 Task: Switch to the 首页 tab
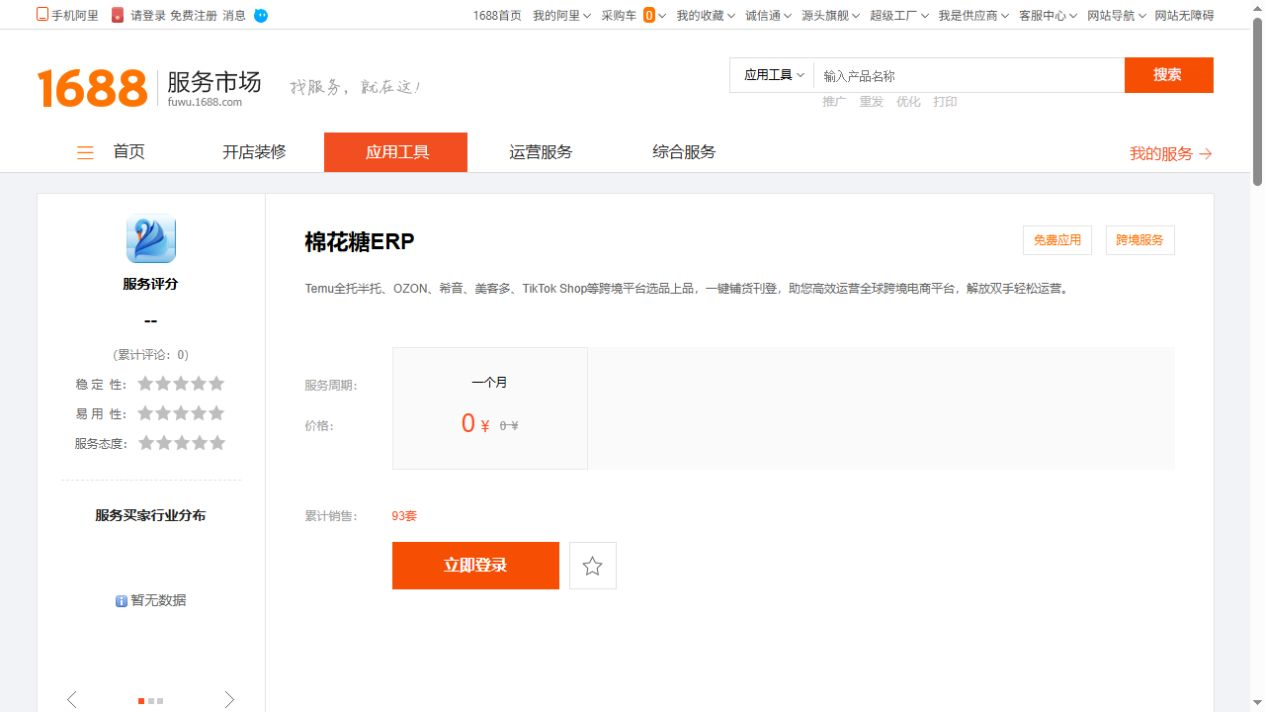coord(129,152)
